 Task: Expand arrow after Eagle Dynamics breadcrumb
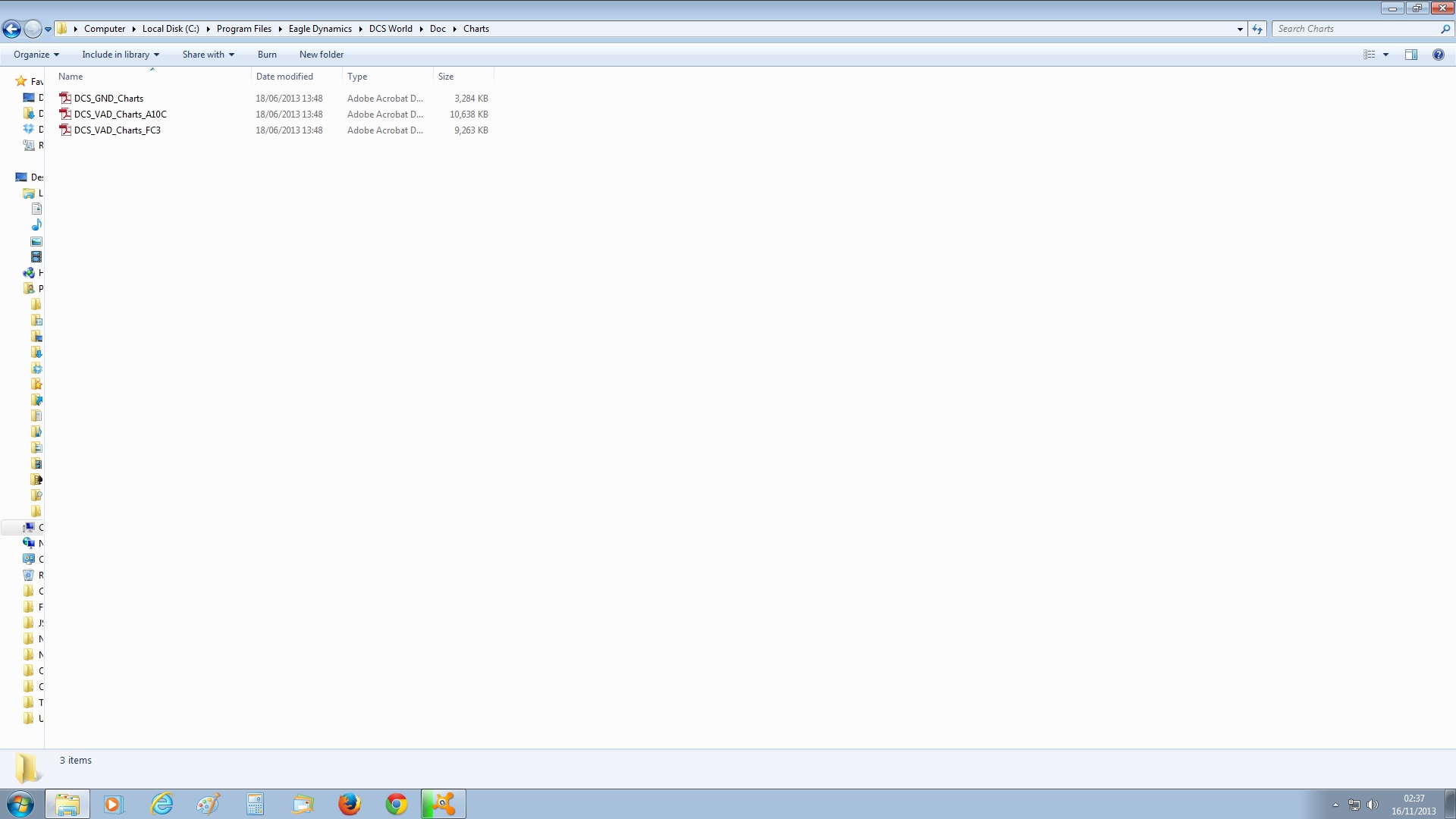[360, 29]
